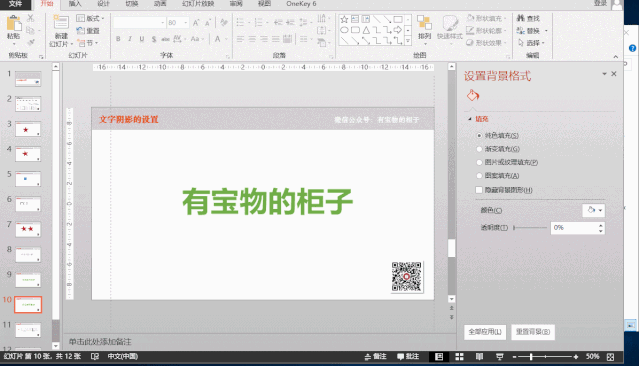Click the Arrange (排列) icon
639x366 pixels.
pos(424,23)
